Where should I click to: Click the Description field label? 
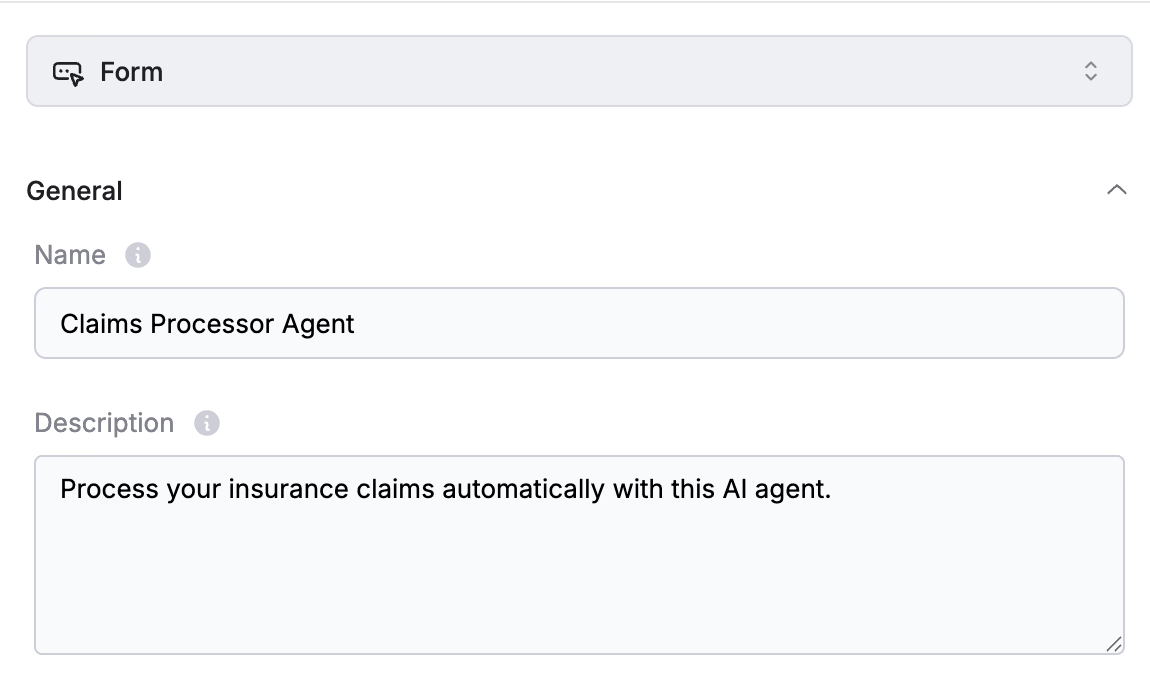[x=104, y=423]
